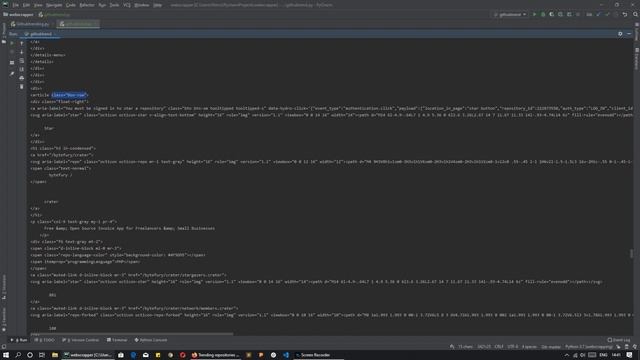Screen dimensions: 640x360
Task: Jump down the stack trace with down arrow
Action: (x=22, y=52)
